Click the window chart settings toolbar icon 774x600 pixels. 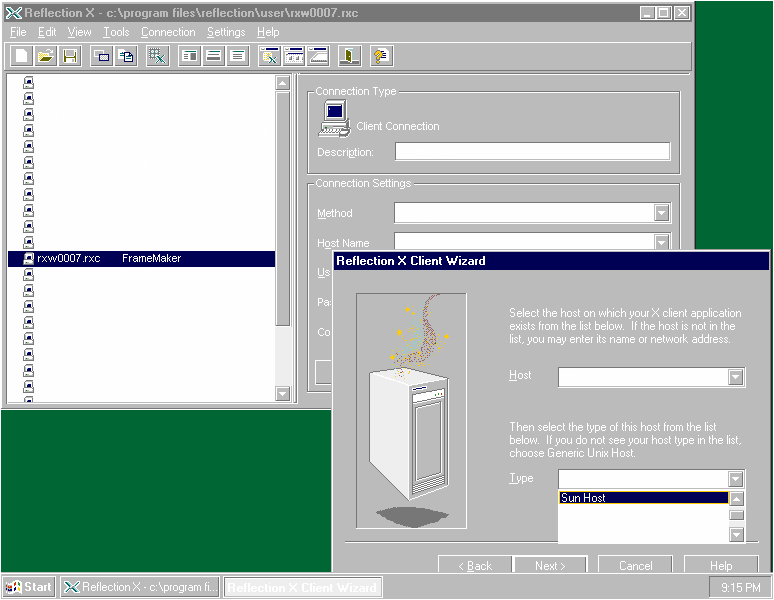point(294,56)
